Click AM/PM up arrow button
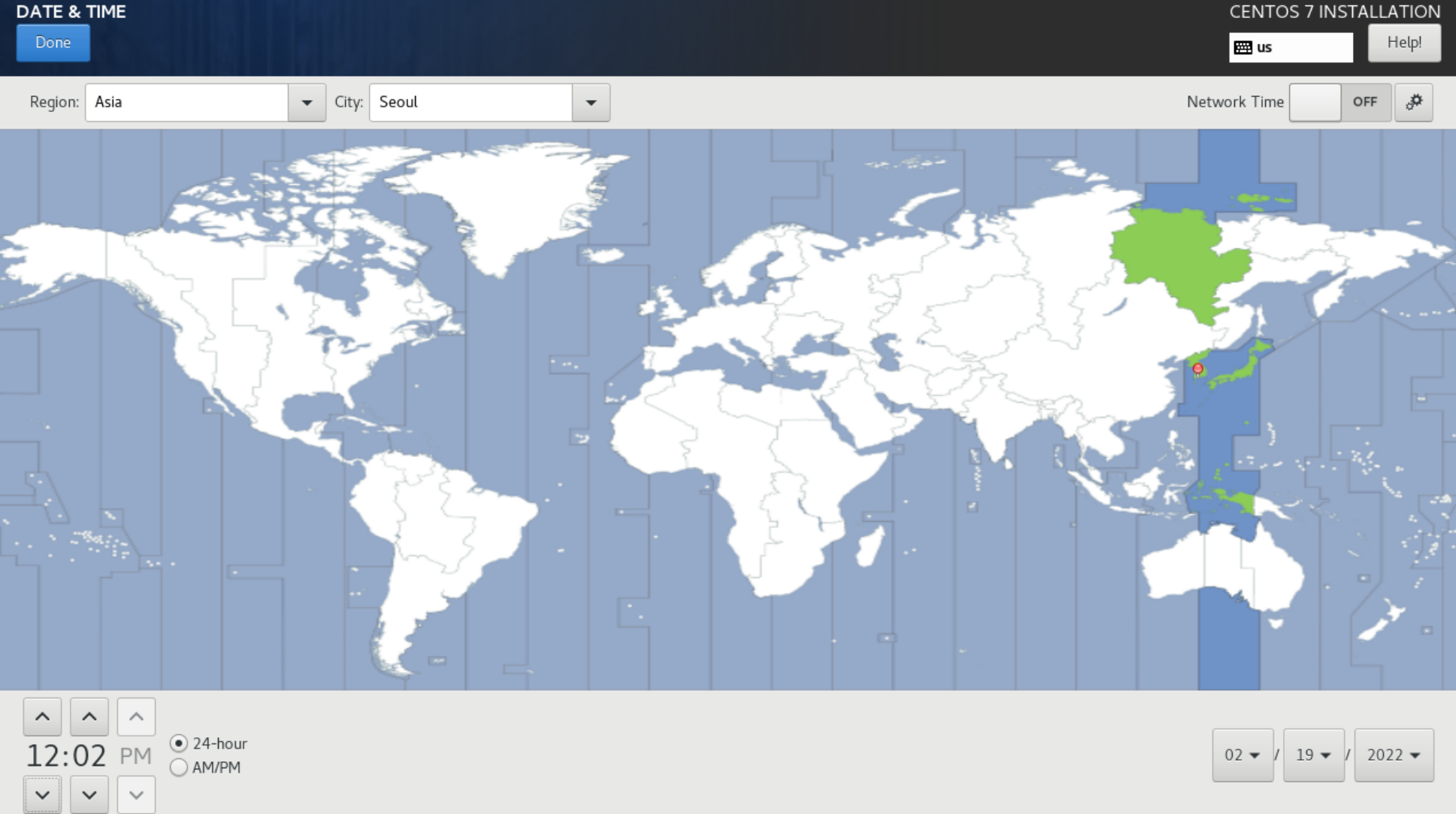This screenshot has height=814, width=1456. pos(136,717)
